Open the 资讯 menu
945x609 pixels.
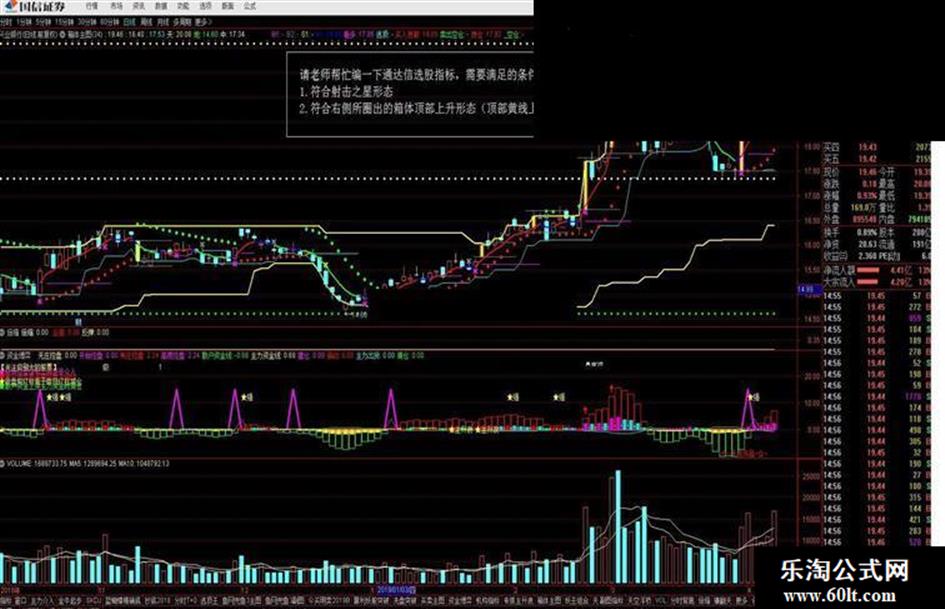[x=139, y=6]
